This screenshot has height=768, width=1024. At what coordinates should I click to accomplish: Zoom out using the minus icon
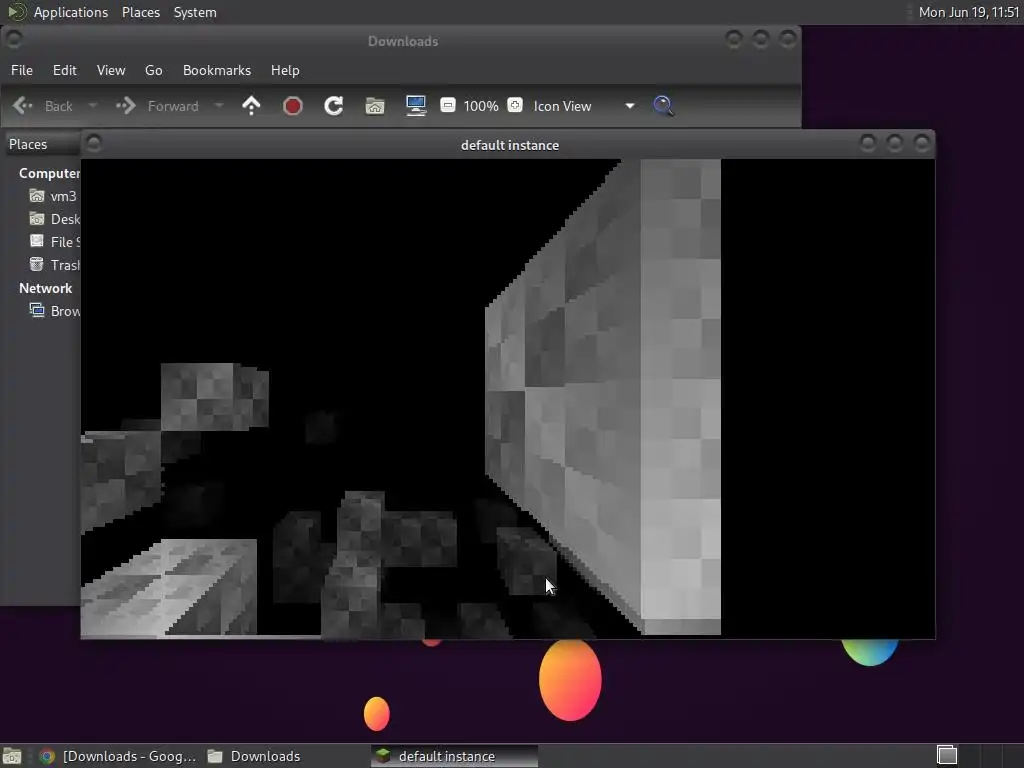pyautogui.click(x=447, y=105)
